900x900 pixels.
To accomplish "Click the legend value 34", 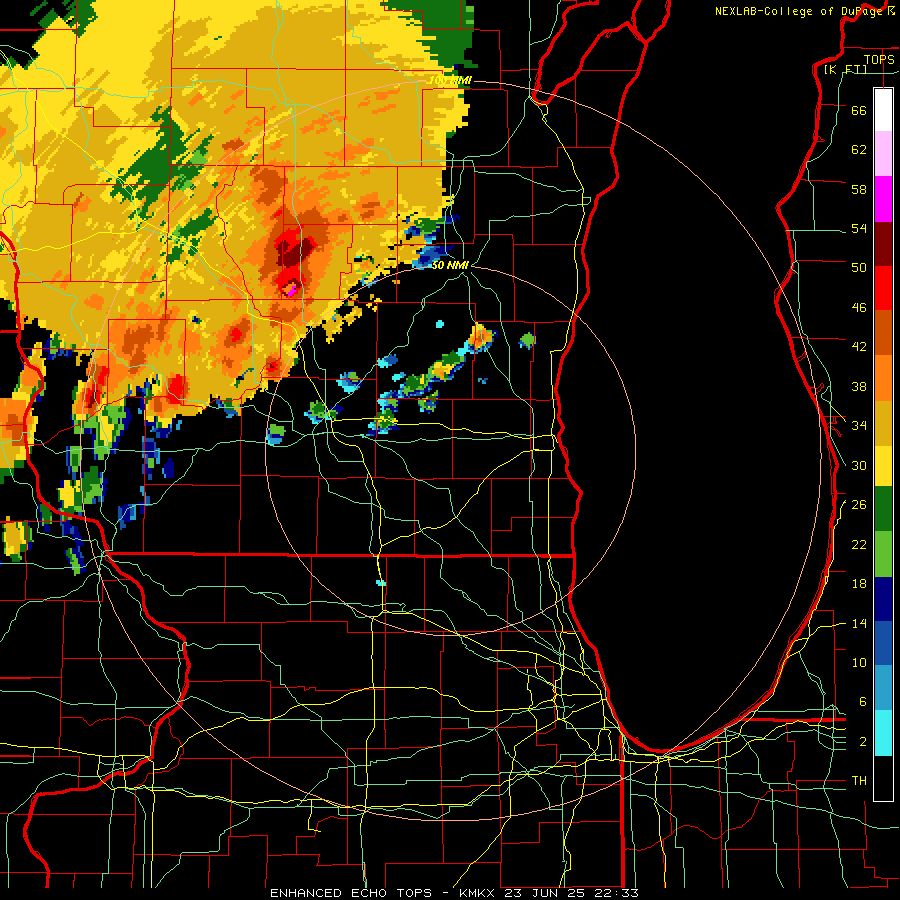I will coord(859,426).
